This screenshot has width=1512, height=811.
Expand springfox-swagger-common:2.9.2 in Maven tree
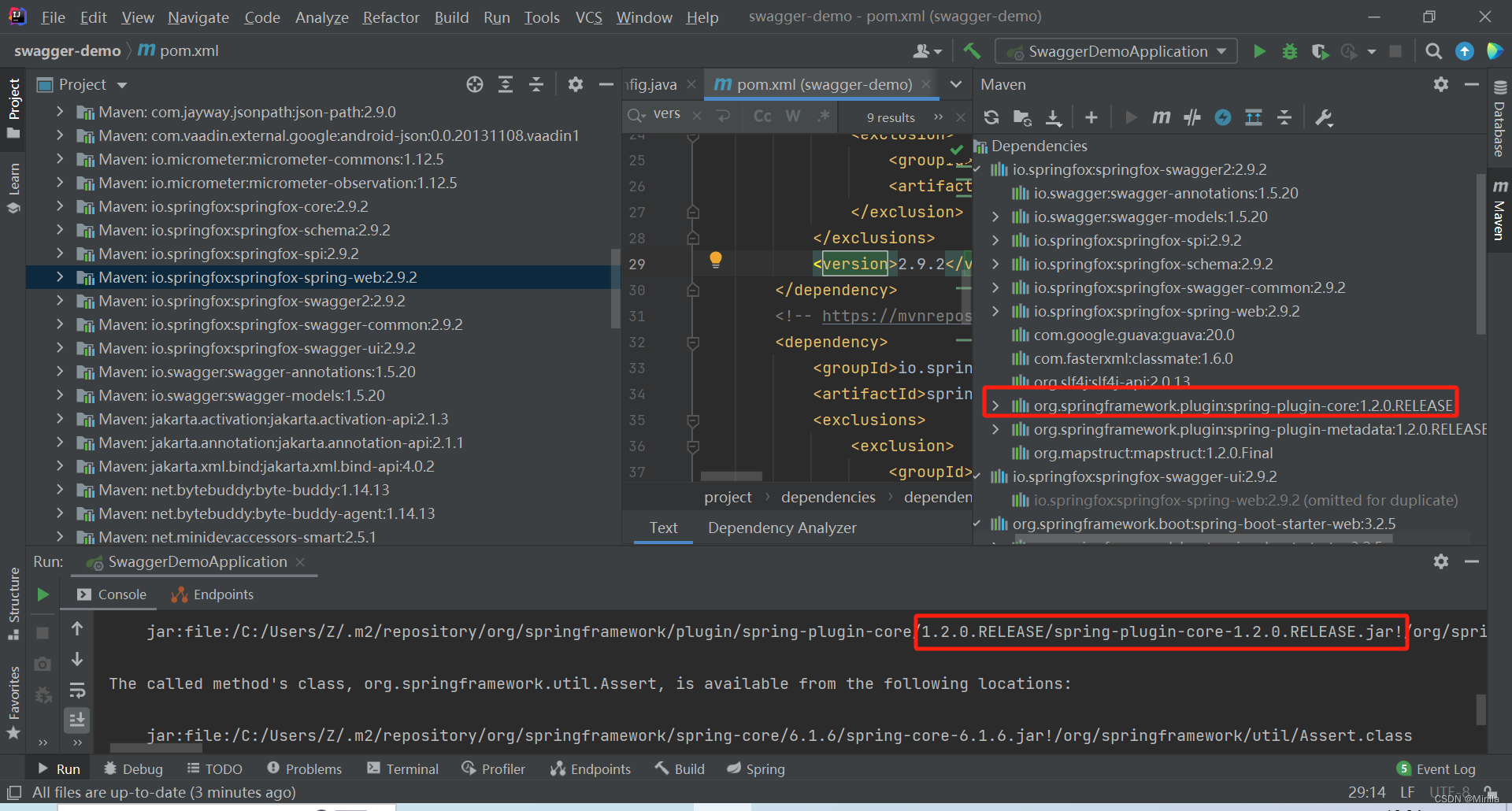(x=995, y=287)
